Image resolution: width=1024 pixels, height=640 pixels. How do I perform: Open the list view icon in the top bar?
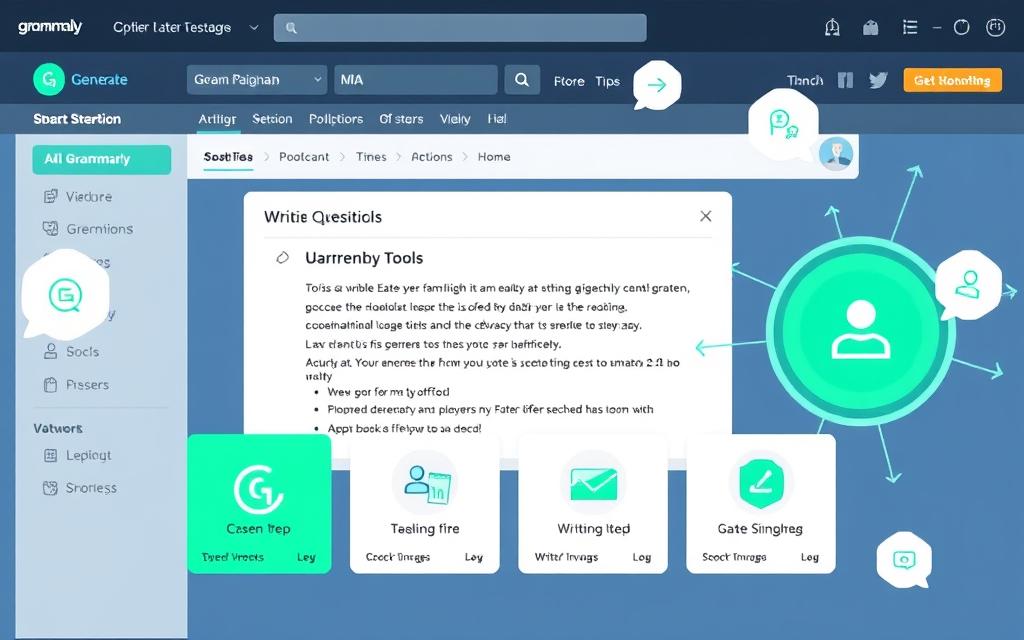click(910, 27)
